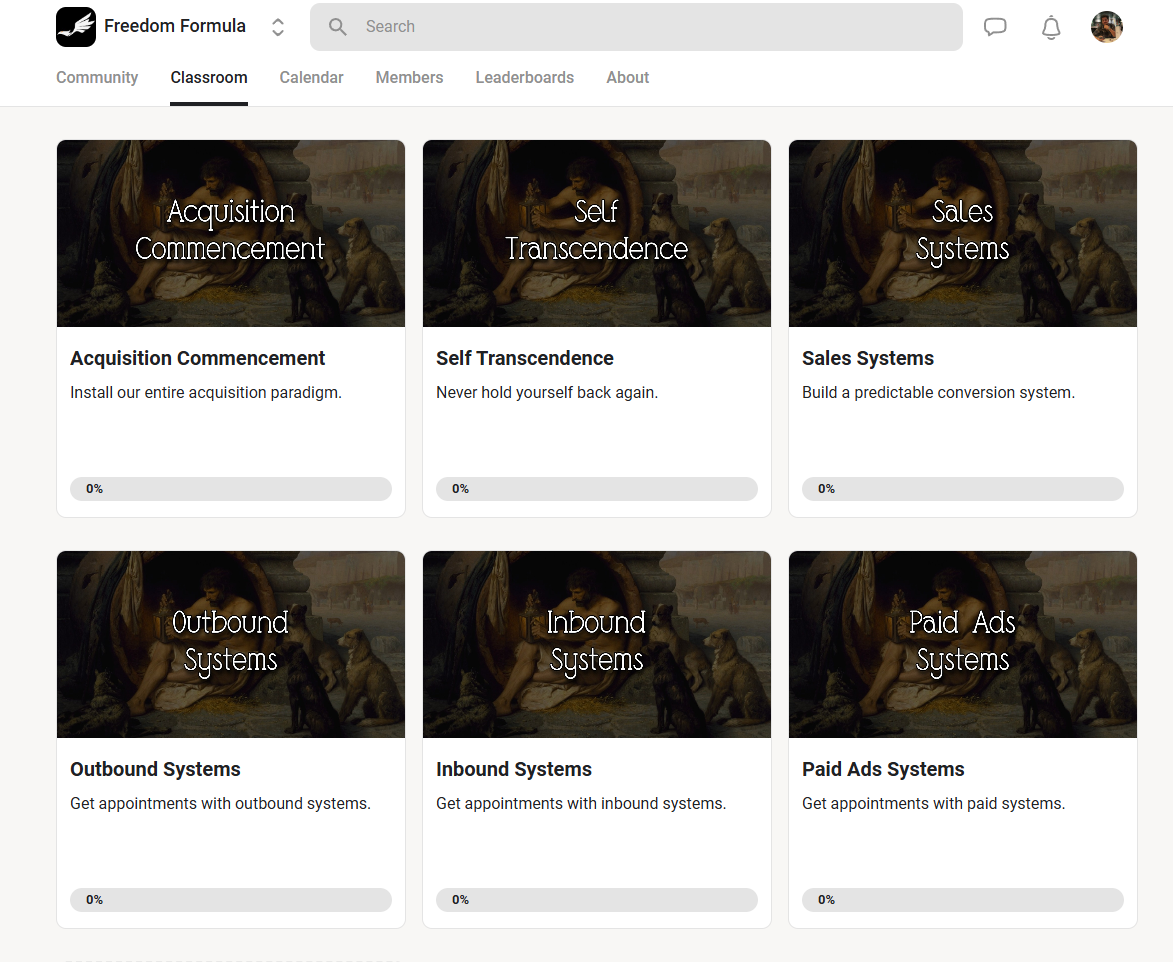1173x962 pixels.
Task: Open the notifications bell icon
Action: (x=1051, y=27)
